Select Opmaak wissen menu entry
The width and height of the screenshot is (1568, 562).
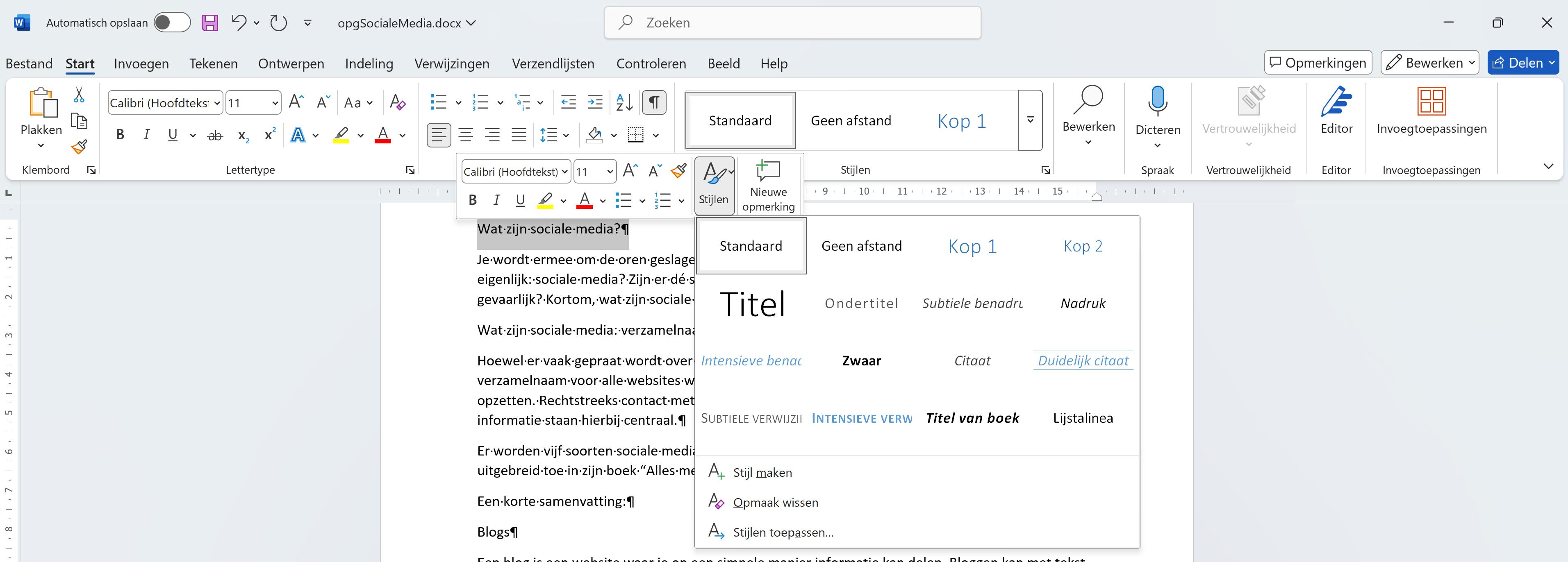tap(775, 502)
